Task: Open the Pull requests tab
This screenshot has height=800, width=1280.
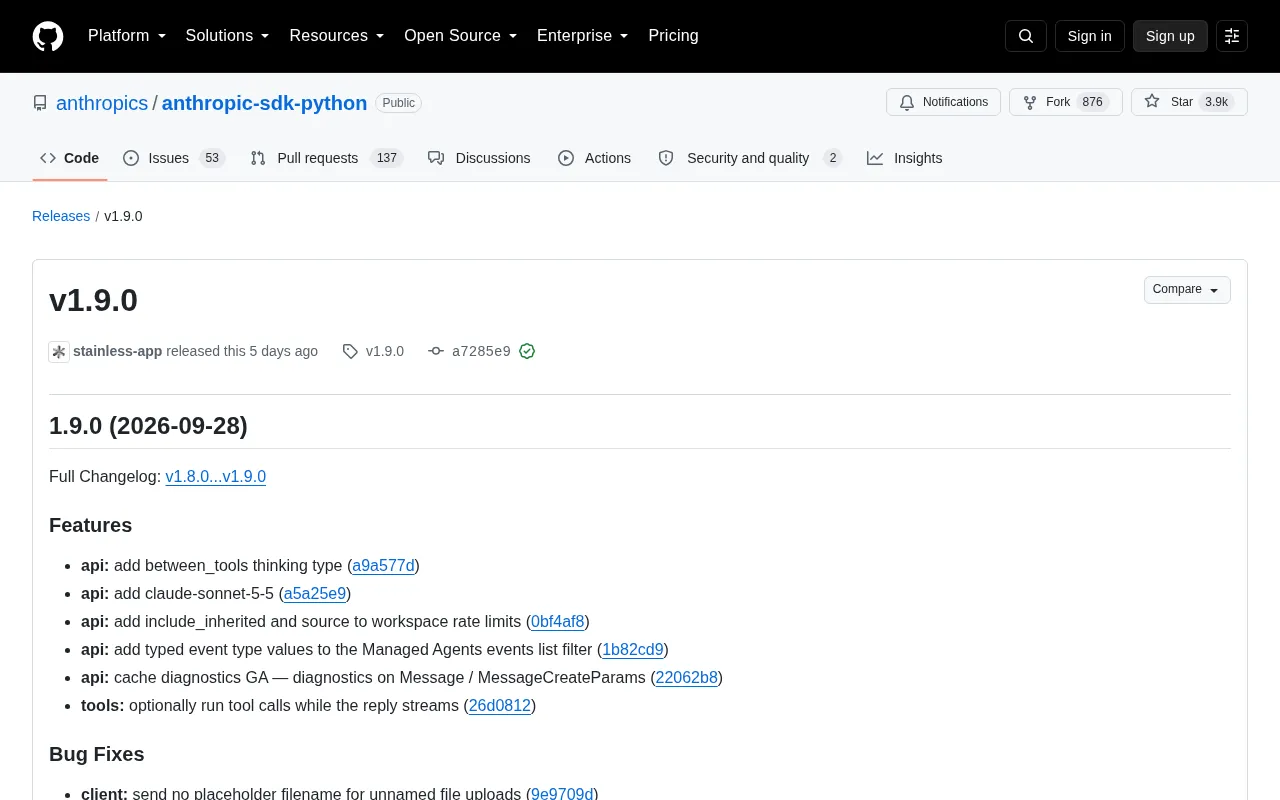Action: click(x=326, y=158)
